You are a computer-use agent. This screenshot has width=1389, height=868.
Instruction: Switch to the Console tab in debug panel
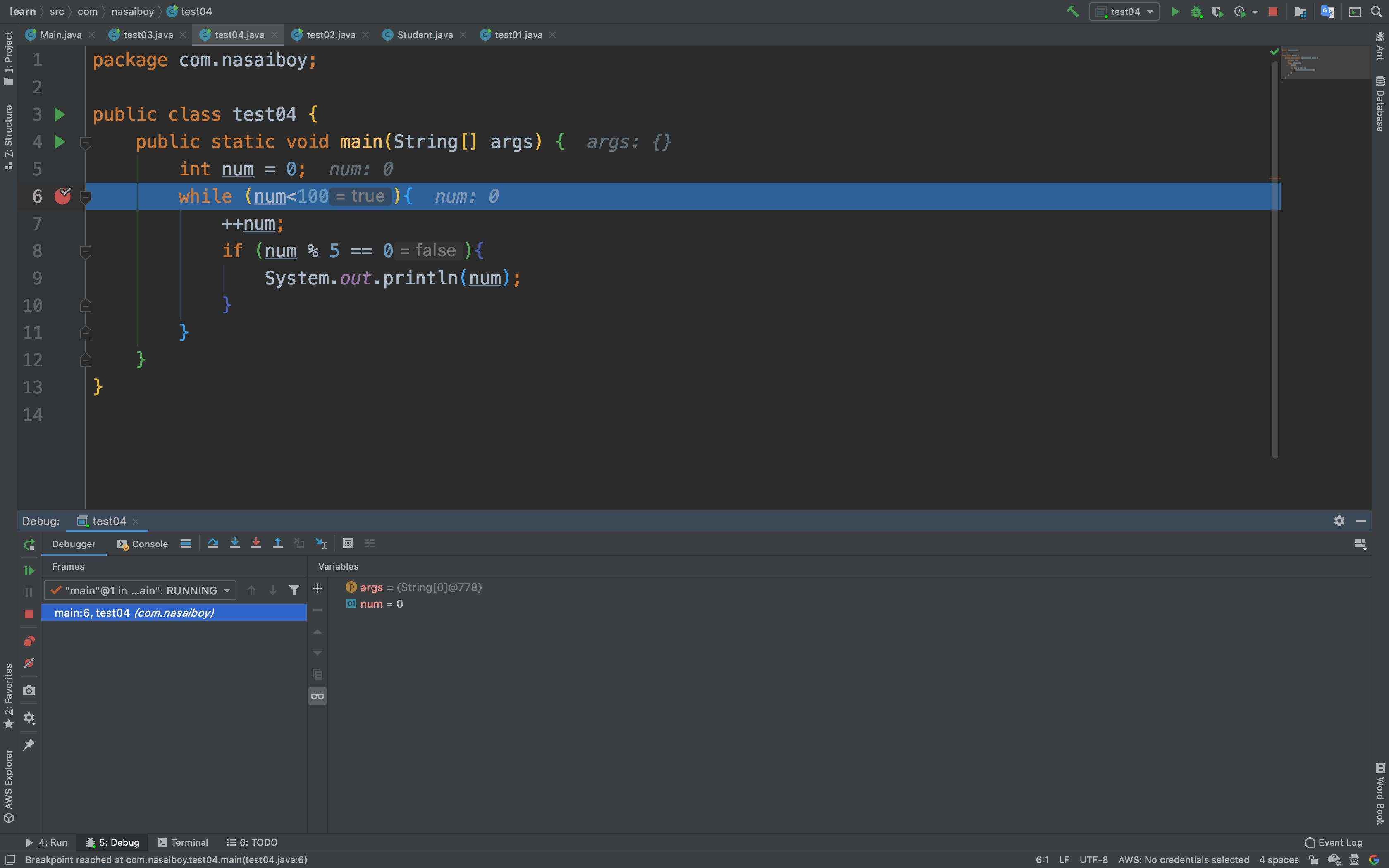click(149, 544)
